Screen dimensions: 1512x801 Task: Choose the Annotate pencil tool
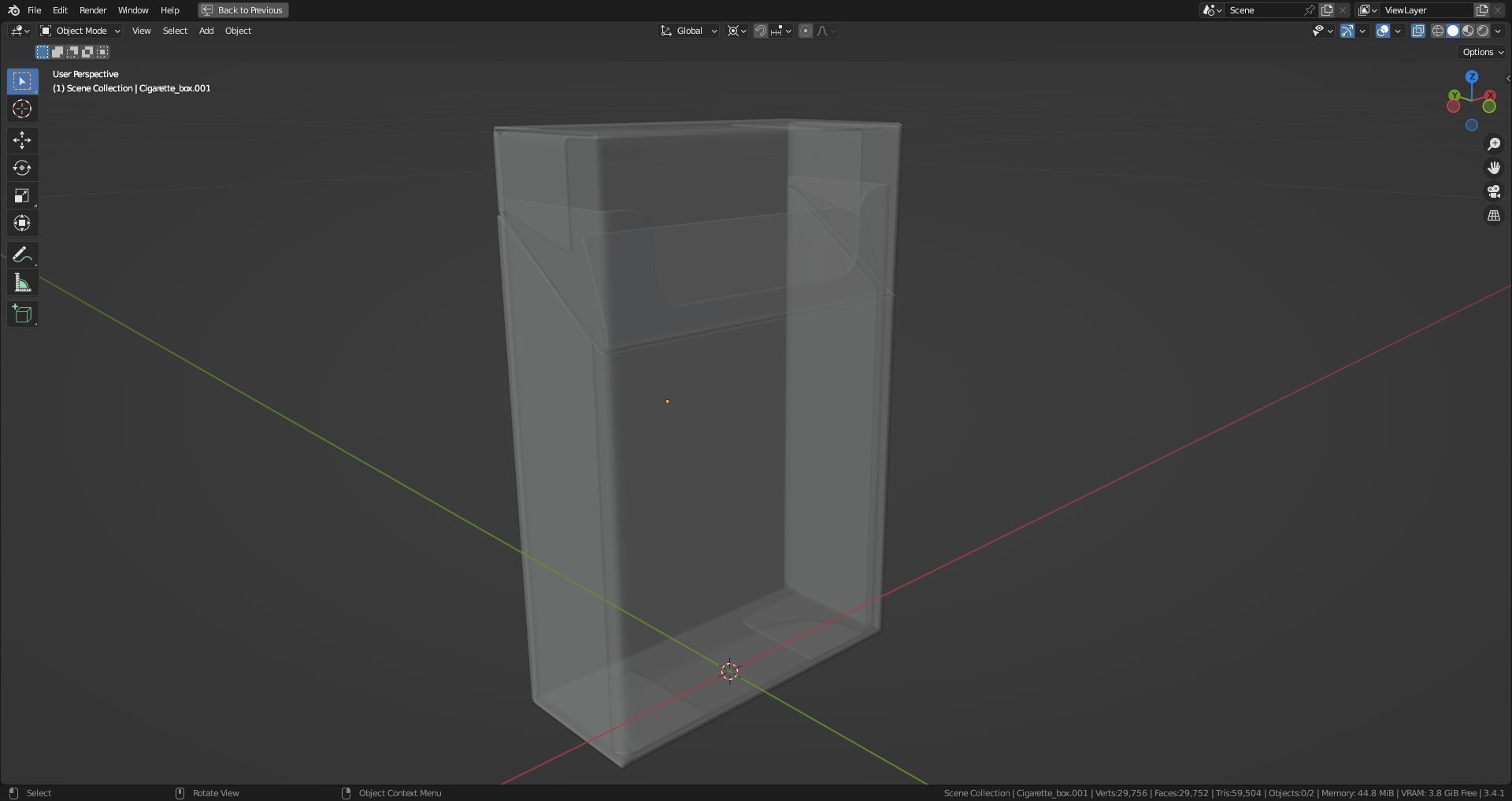coord(22,254)
